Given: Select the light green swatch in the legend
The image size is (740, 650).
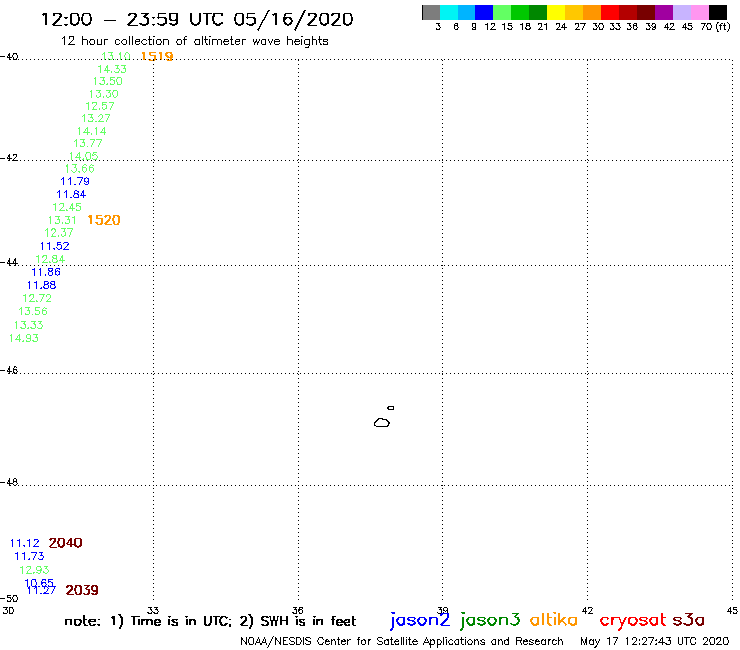Looking at the screenshot, I should point(502,12).
